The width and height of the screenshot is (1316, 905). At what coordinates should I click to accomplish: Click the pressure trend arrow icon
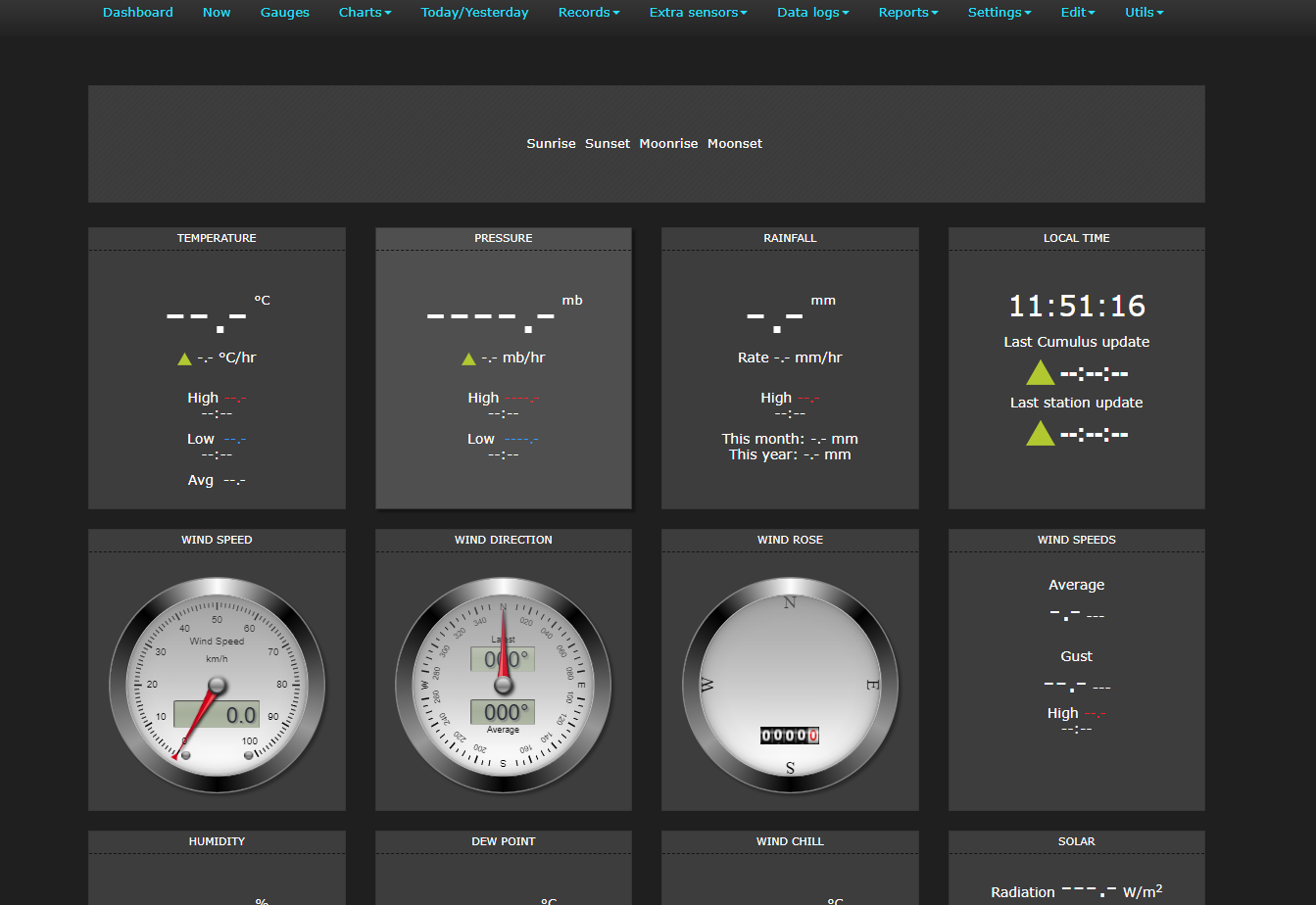468,358
